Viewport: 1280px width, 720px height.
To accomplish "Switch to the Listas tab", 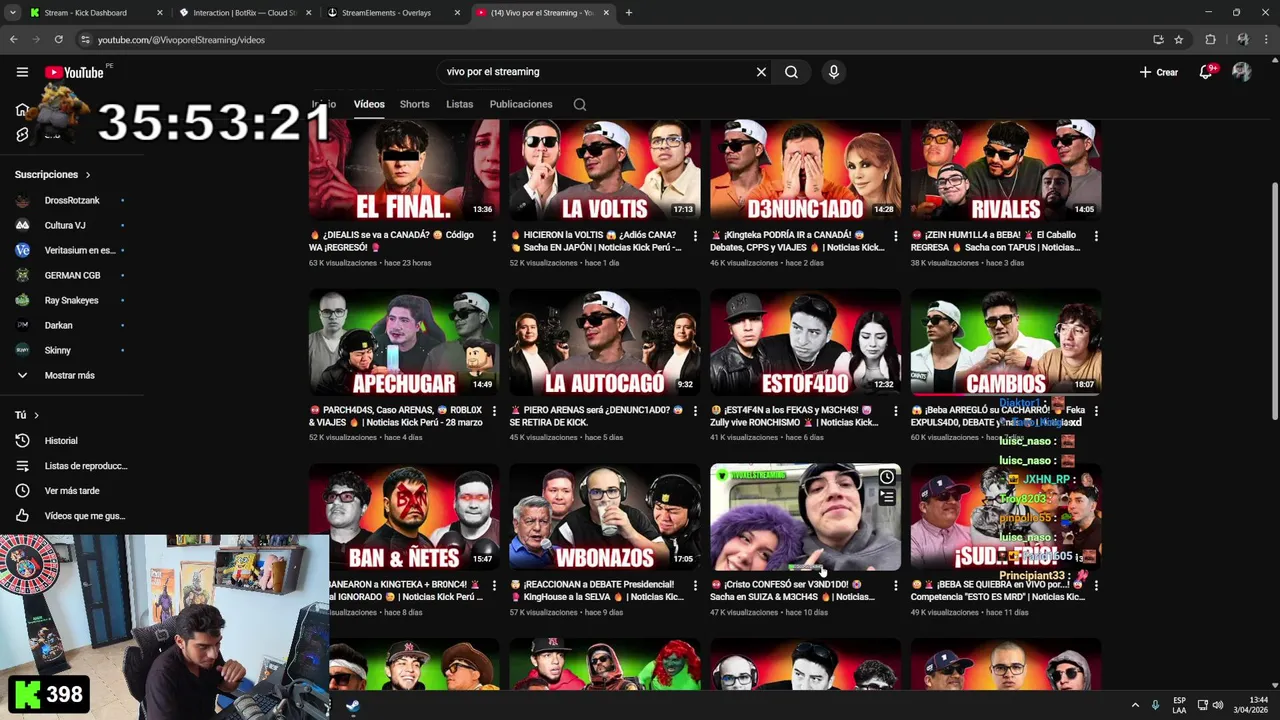I will (x=459, y=104).
